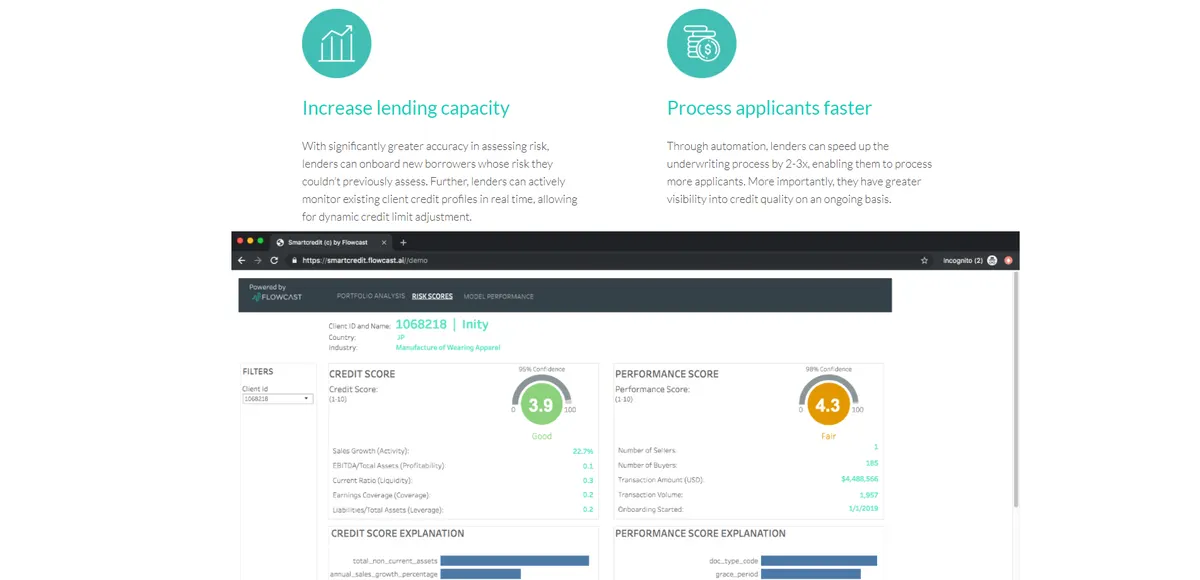Click the browser vertical scrollbar
Image resolution: width=1200 pixels, height=580 pixels.
1016,390
